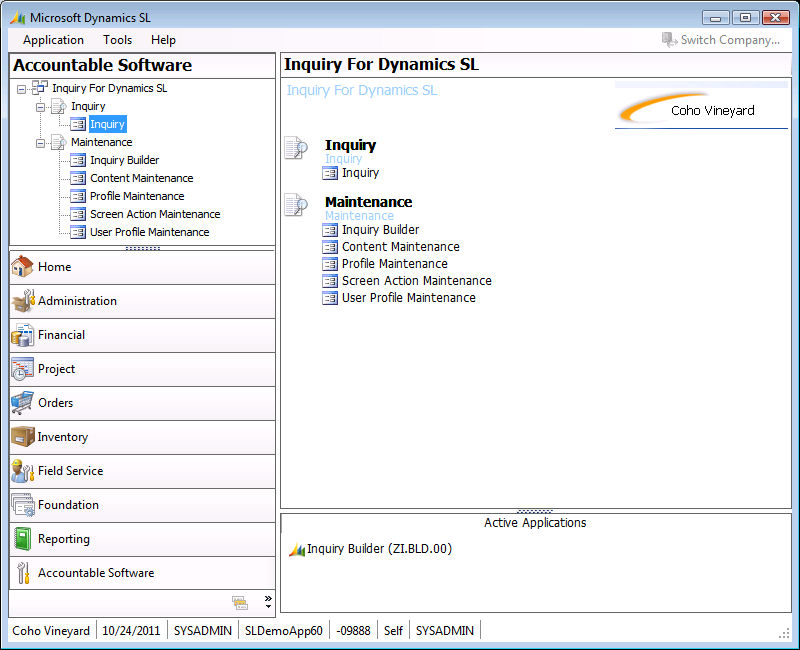The width and height of the screenshot is (800, 650).
Task: Click the Orders shopping cart icon
Action: (22, 403)
